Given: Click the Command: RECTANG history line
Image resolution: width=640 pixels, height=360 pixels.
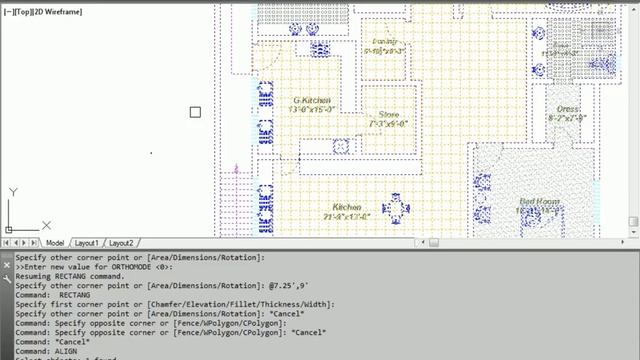Looking at the screenshot, I should tap(53, 295).
